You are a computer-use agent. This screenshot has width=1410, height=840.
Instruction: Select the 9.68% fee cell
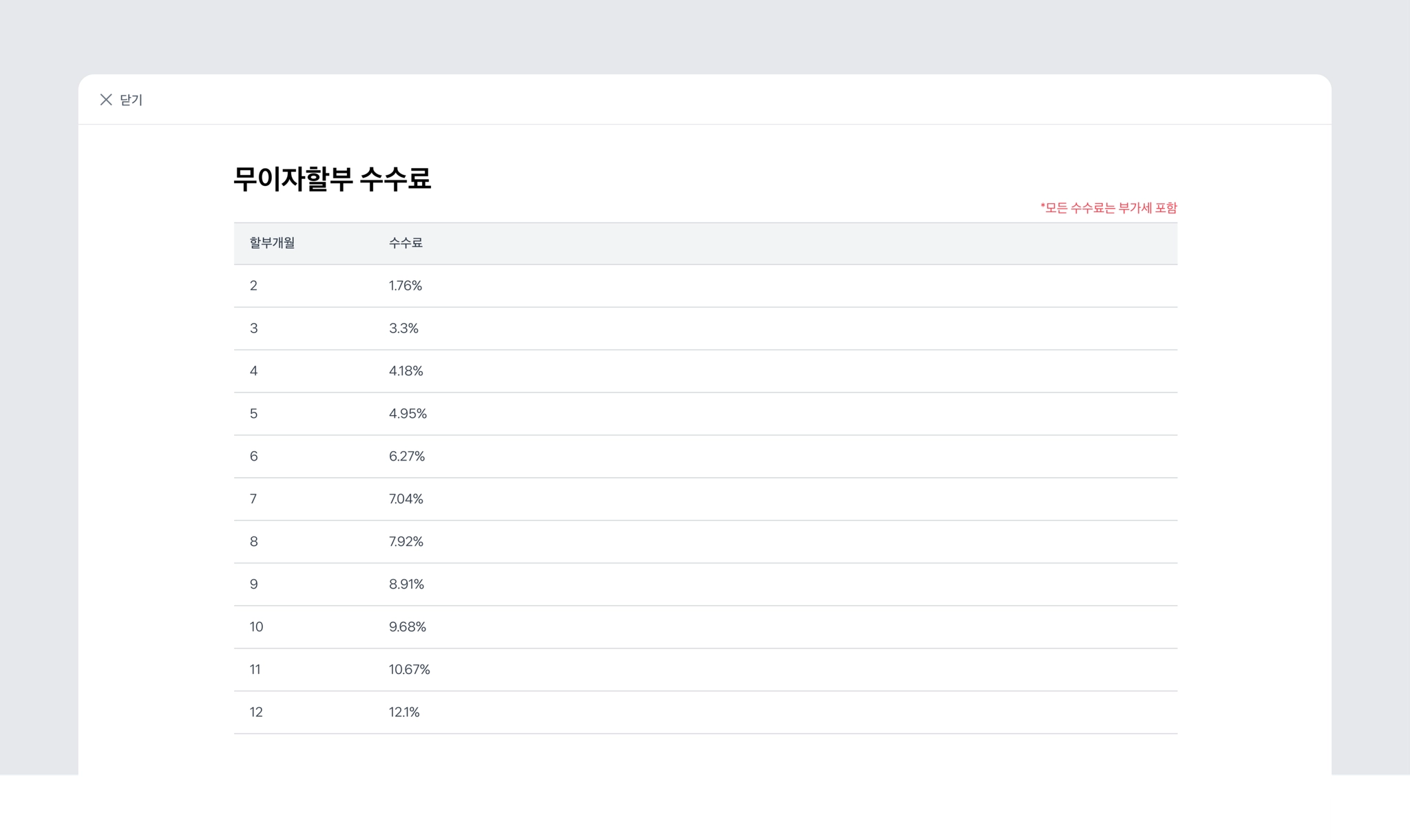tap(407, 627)
